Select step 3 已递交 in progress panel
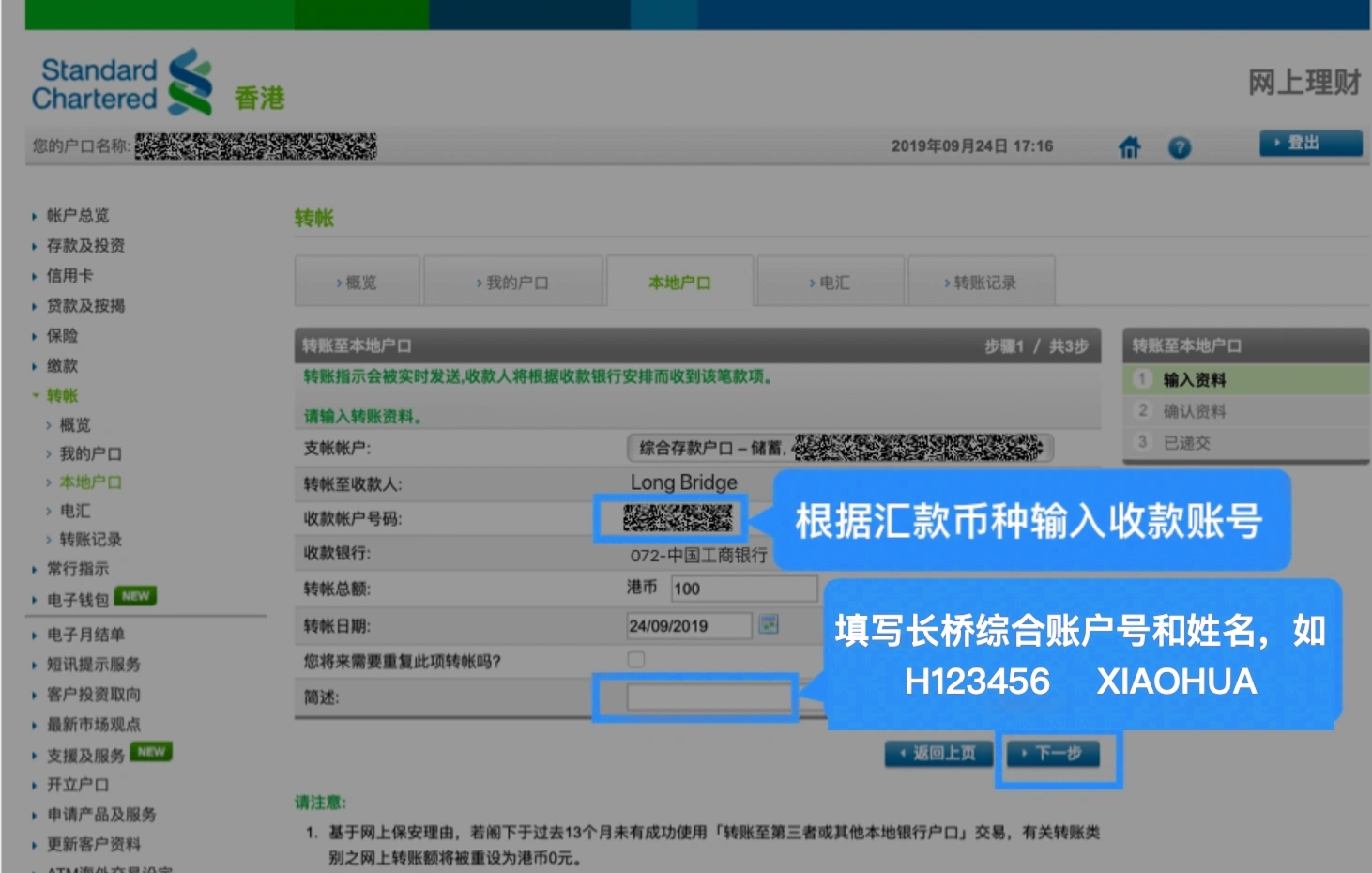Screen dimensions: 1372x873 tap(1246, 442)
